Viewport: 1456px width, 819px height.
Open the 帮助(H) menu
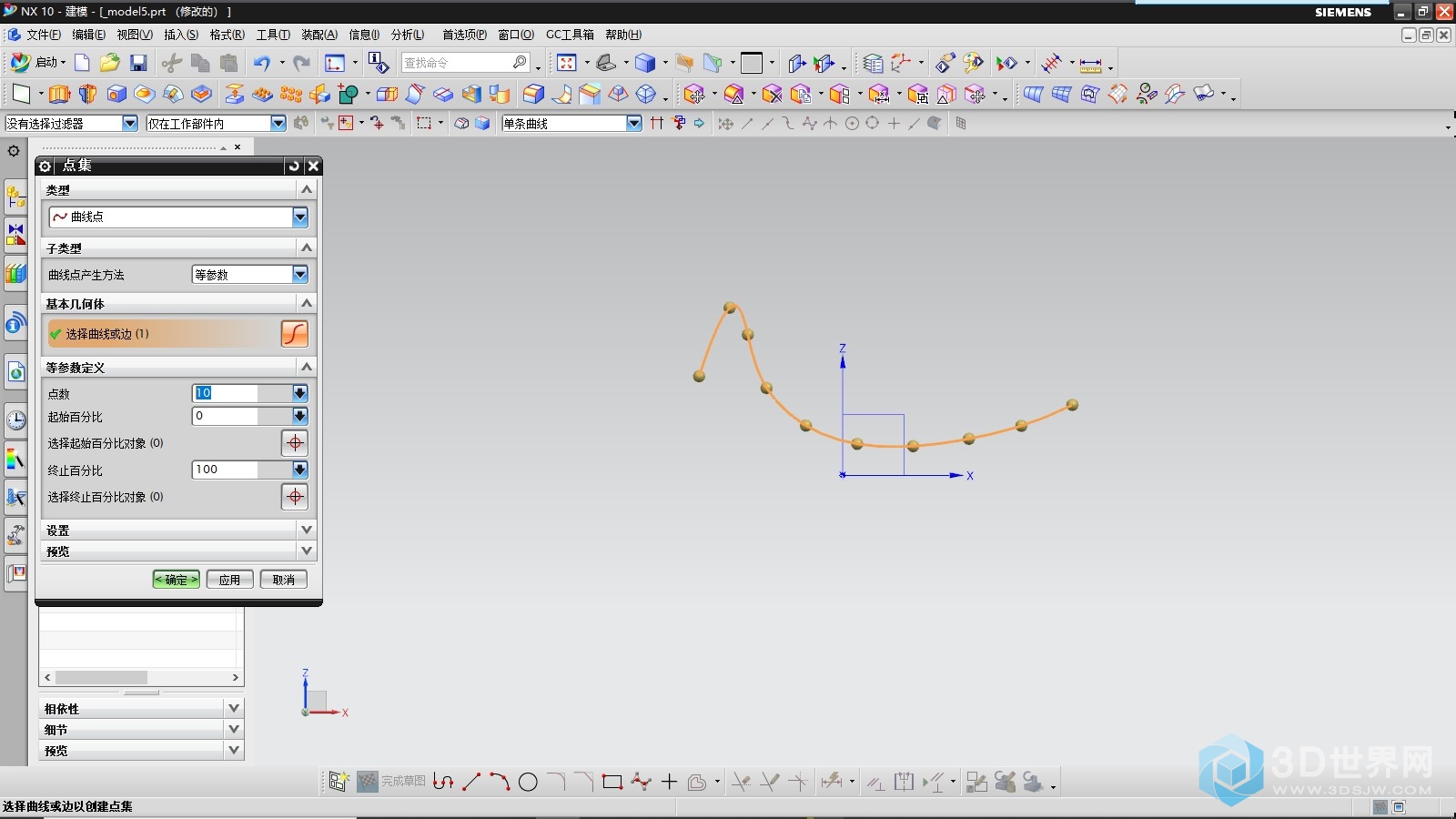click(x=623, y=35)
